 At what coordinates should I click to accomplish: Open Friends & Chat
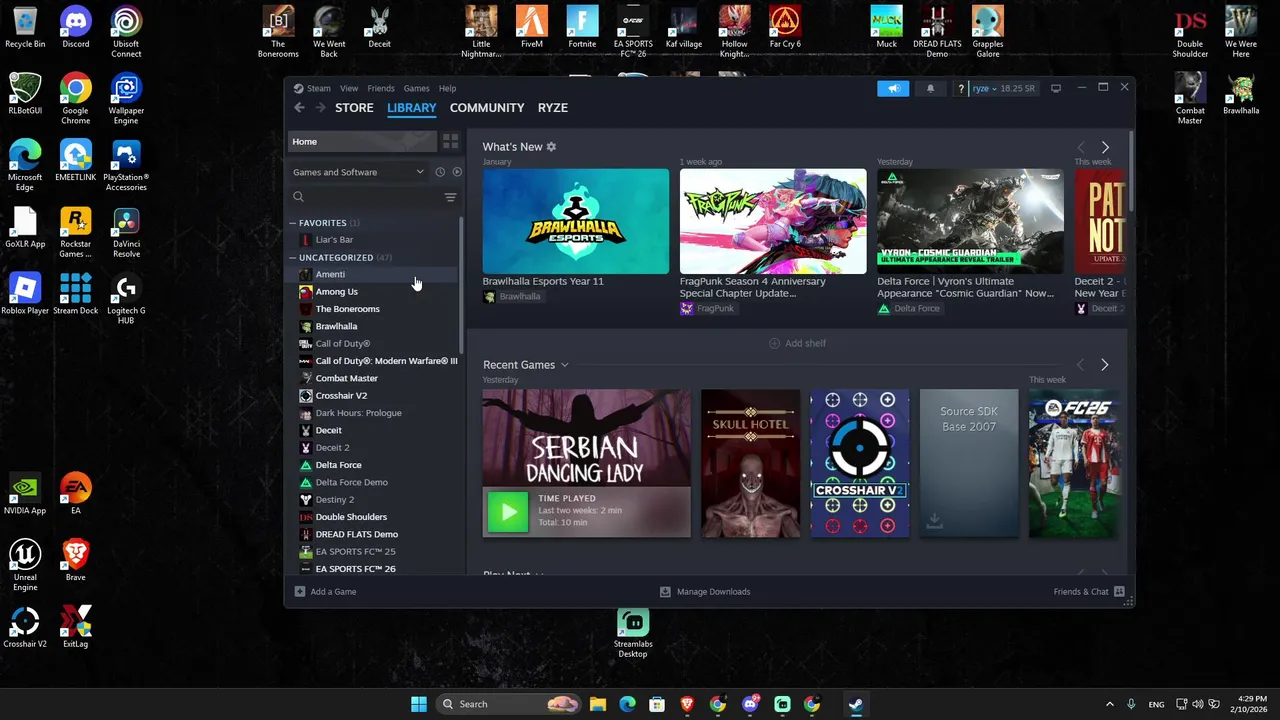[1089, 592]
